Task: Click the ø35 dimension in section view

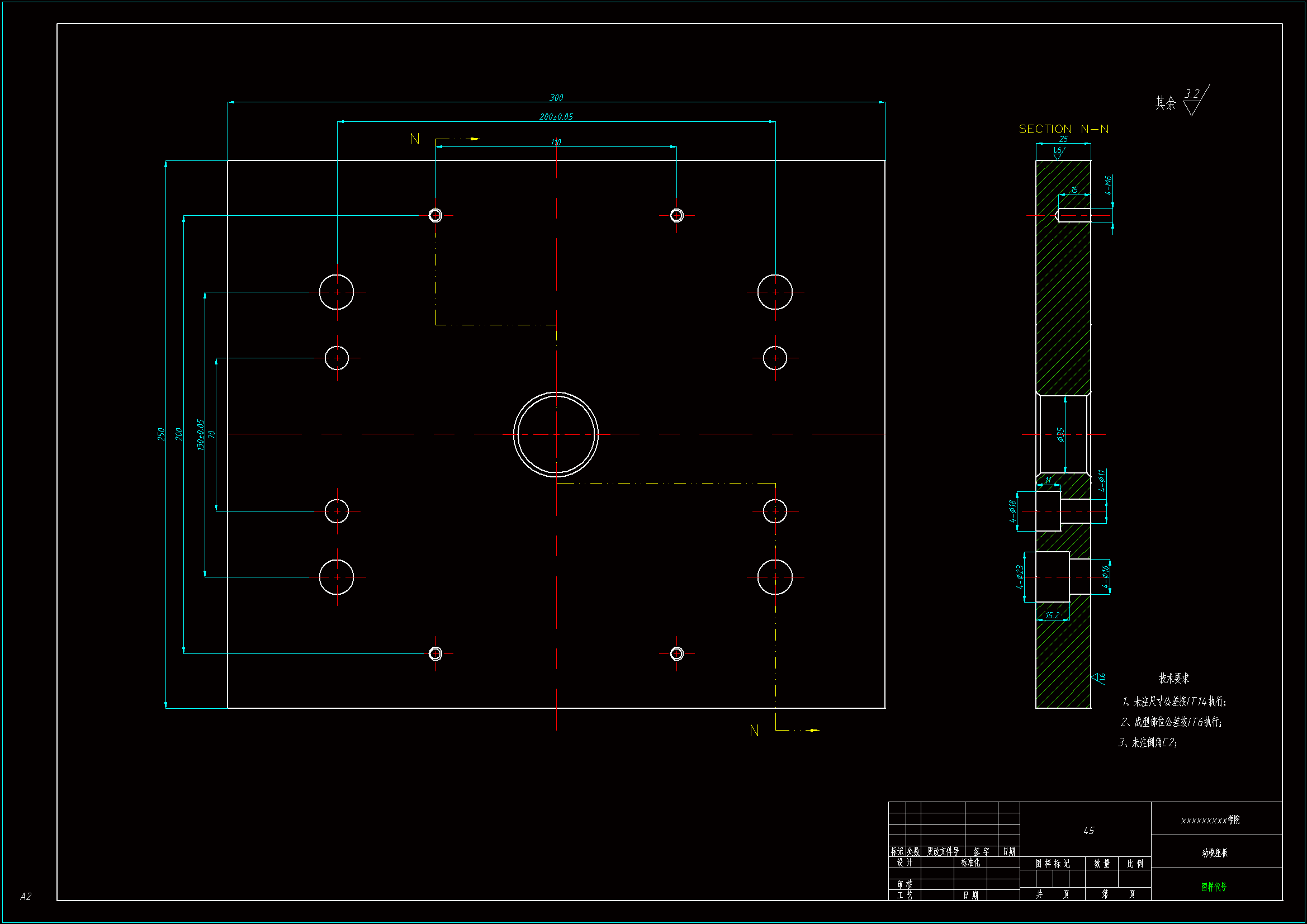Action: pyautogui.click(x=1060, y=434)
